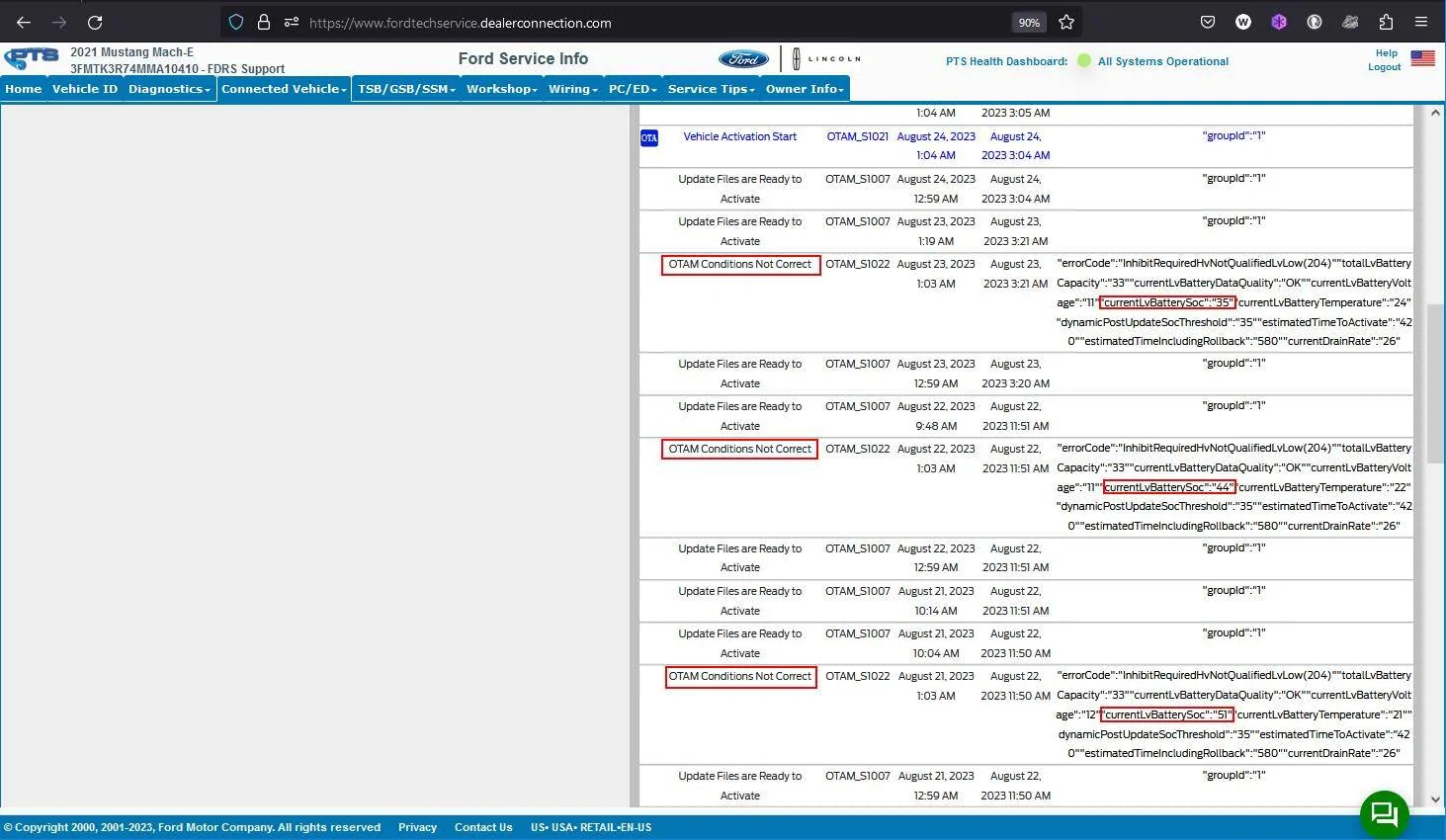Open the Pocket save icon
Image resolution: width=1446 pixels, height=840 pixels.
1208,22
